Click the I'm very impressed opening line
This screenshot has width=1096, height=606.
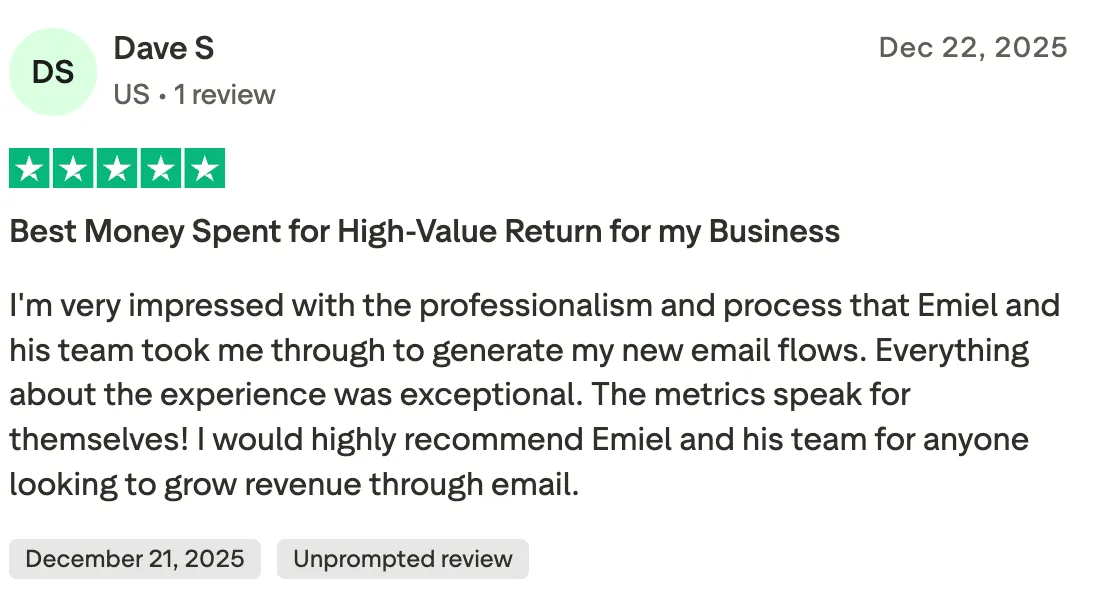535,306
